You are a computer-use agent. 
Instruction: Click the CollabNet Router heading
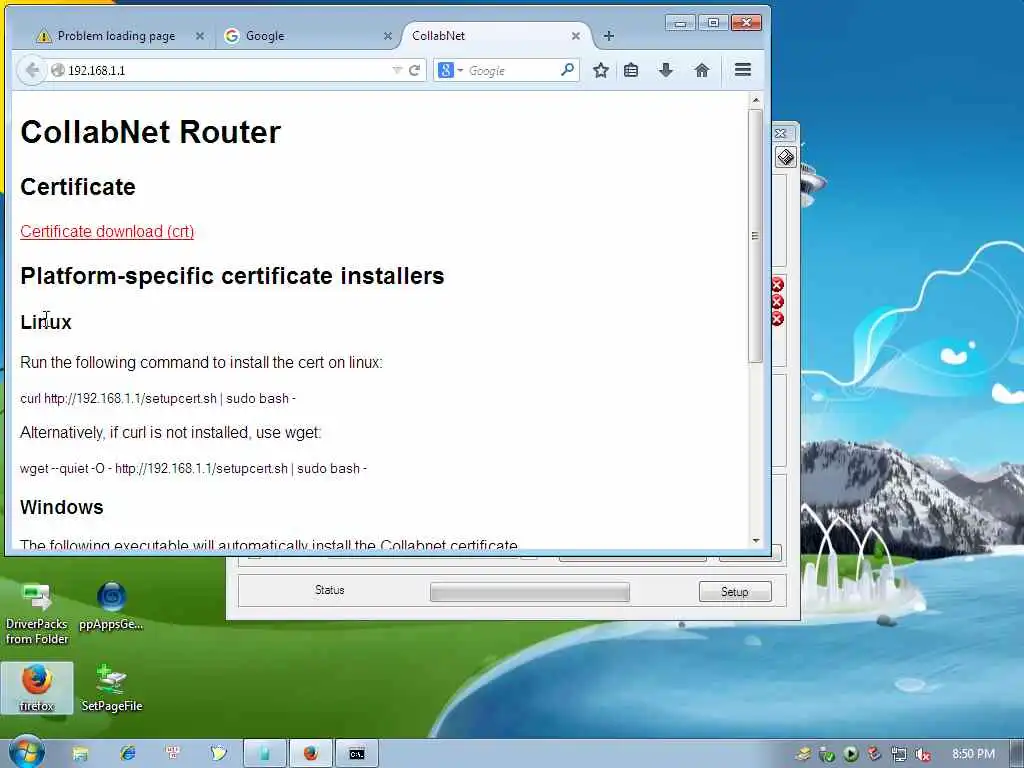pos(150,132)
